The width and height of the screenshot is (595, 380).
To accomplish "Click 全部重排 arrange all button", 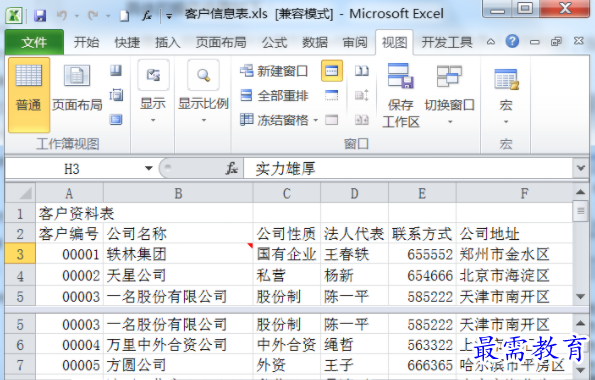I will pyautogui.click(x=274, y=96).
